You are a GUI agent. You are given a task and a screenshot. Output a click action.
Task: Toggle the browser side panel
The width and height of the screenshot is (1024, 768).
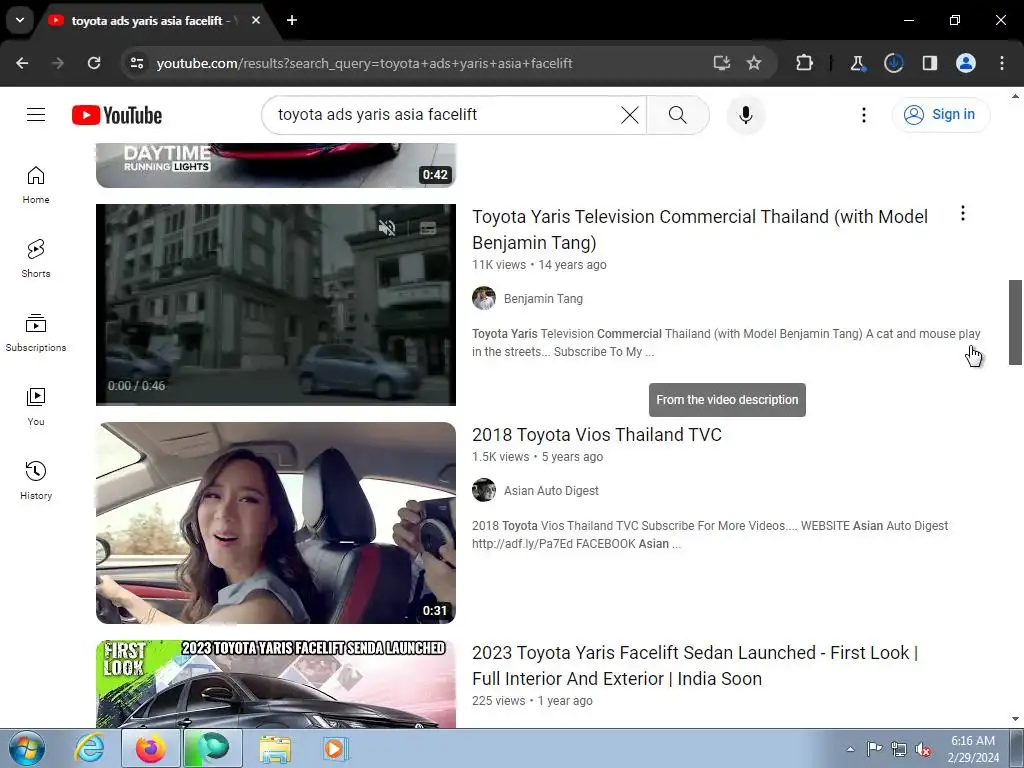pyautogui.click(x=930, y=63)
